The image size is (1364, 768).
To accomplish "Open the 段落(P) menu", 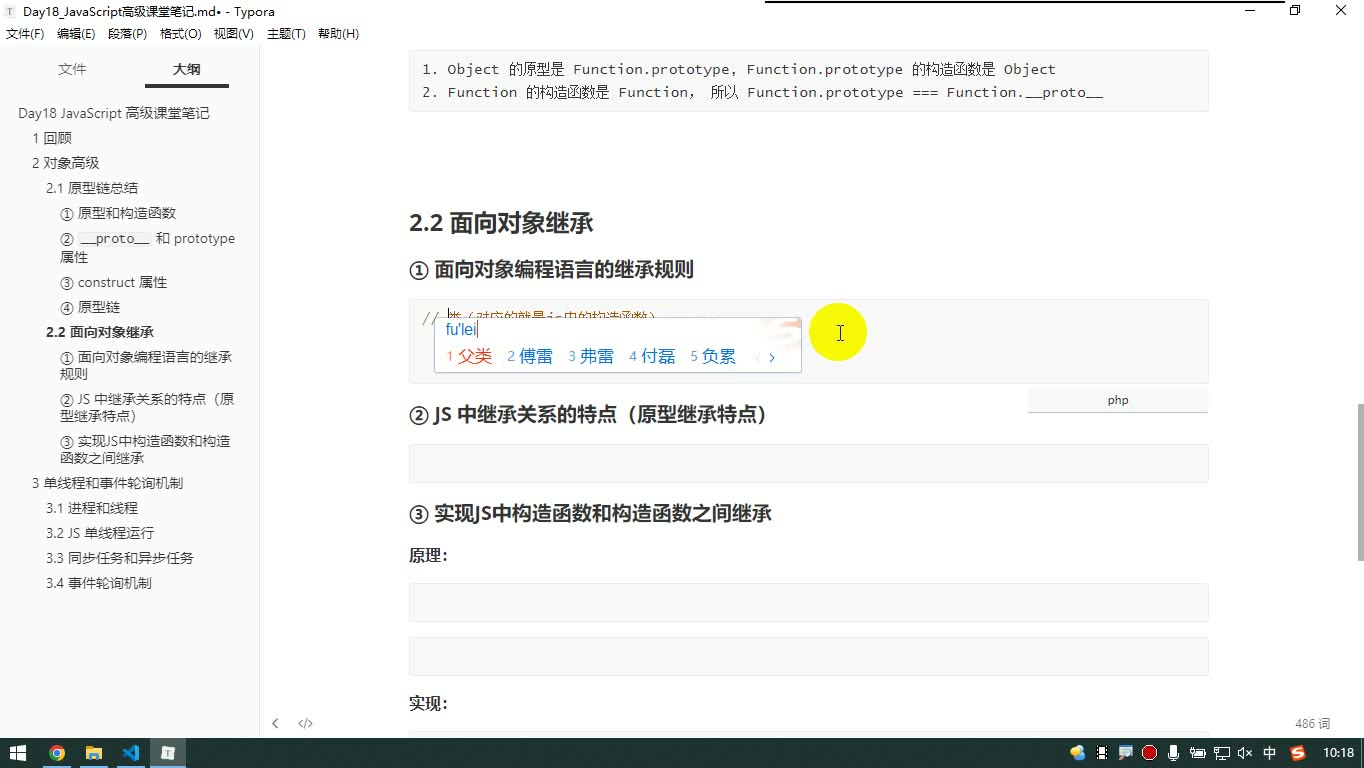I will tap(127, 34).
